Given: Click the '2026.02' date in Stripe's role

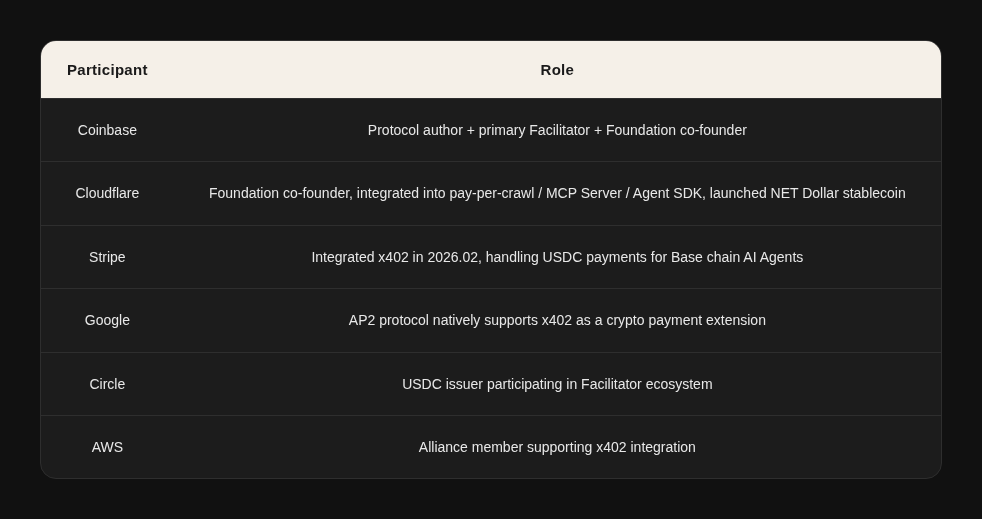Looking at the screenshot, I should click(x=454, y=257).
